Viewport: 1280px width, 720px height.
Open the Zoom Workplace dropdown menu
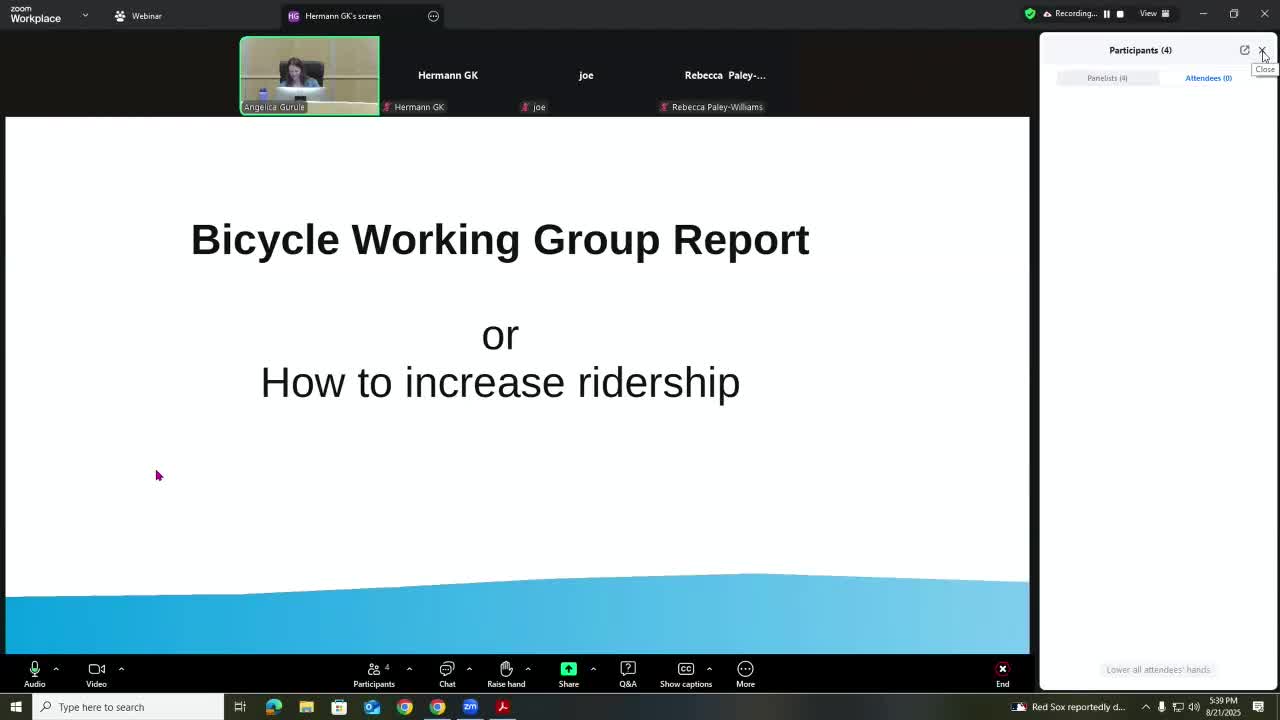click(85, 15)
